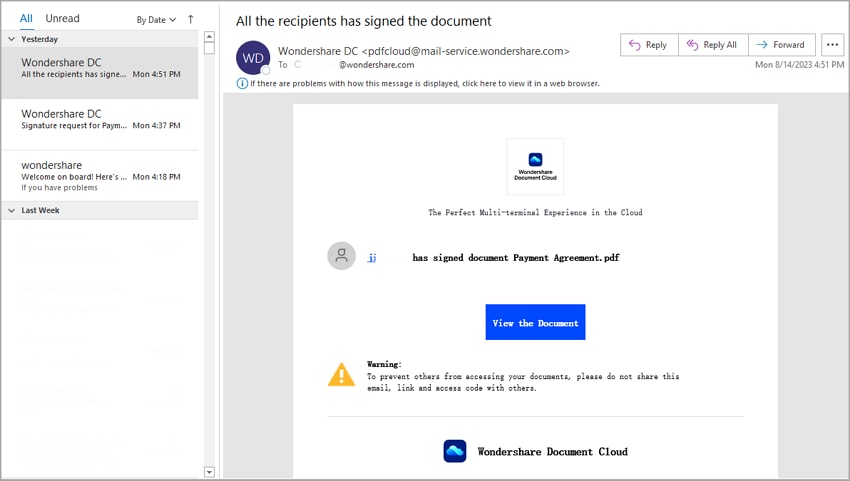Click the footer Wondershare Document Cloud icon
This screenshot has width=850, height=481.
point(454,451)
